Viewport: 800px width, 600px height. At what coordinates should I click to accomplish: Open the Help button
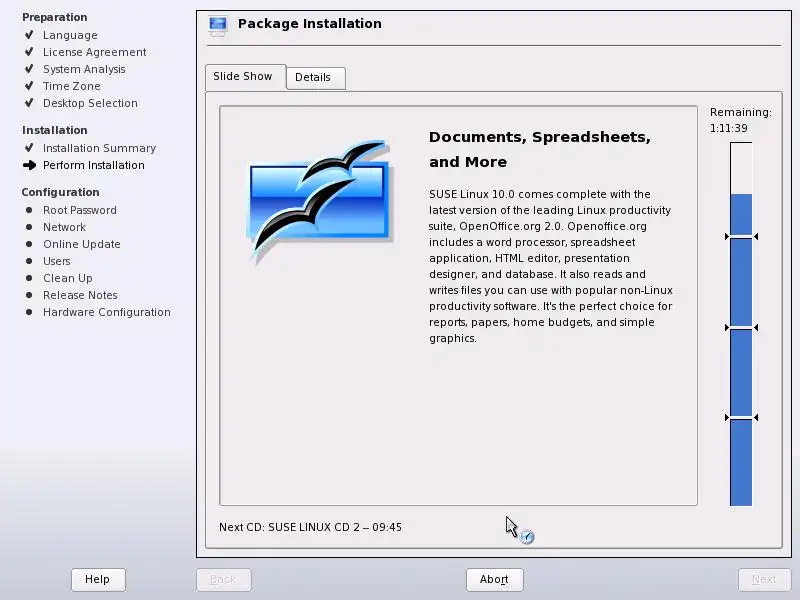[x=98, y=580]
